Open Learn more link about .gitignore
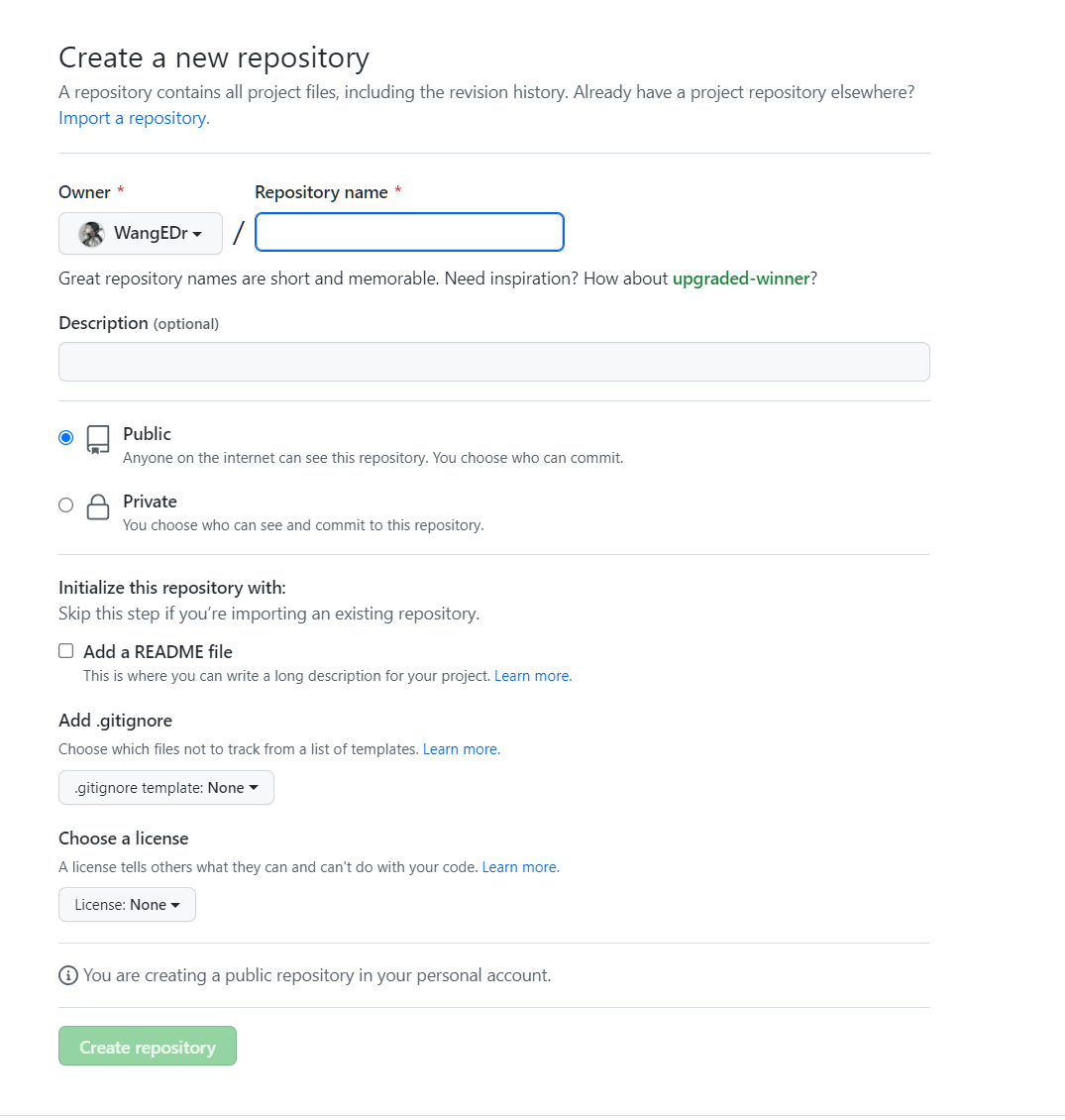This screenshot has height=1120, width=1065. 461,749
